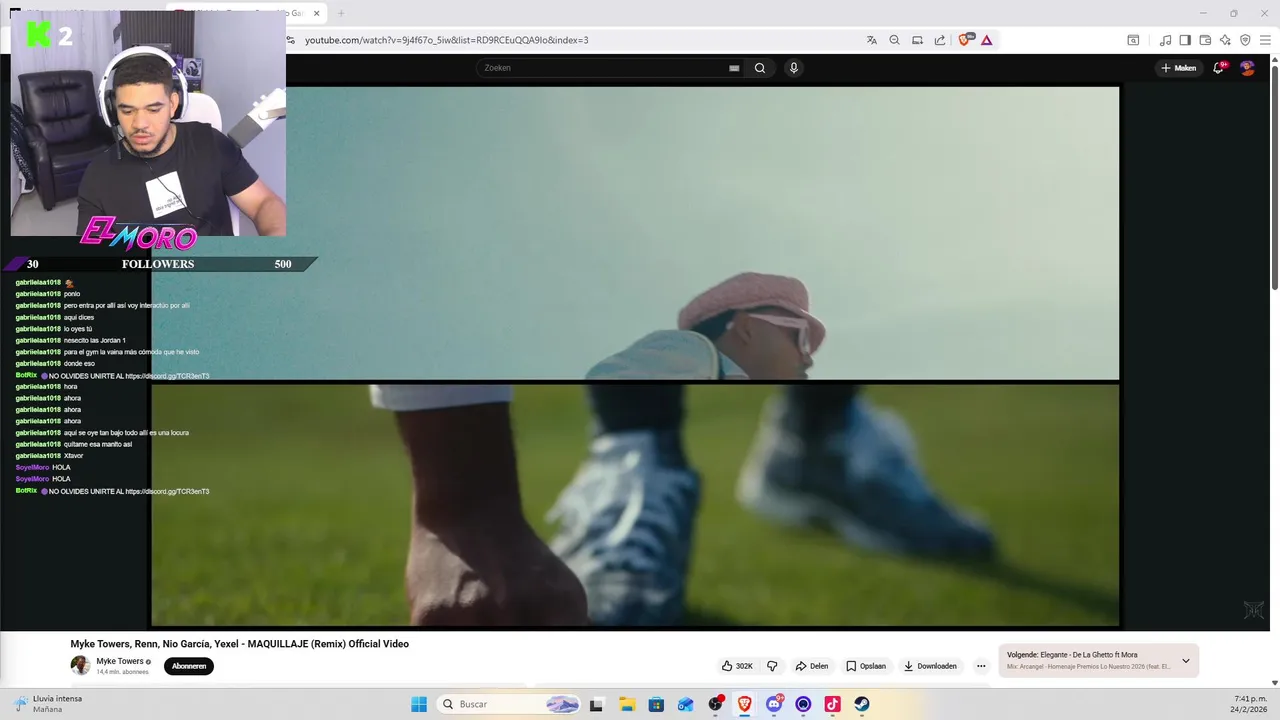This screenshot has width=1280, height=720.
Task: Open OBS Studio from the taskbar
Action: 715,704
